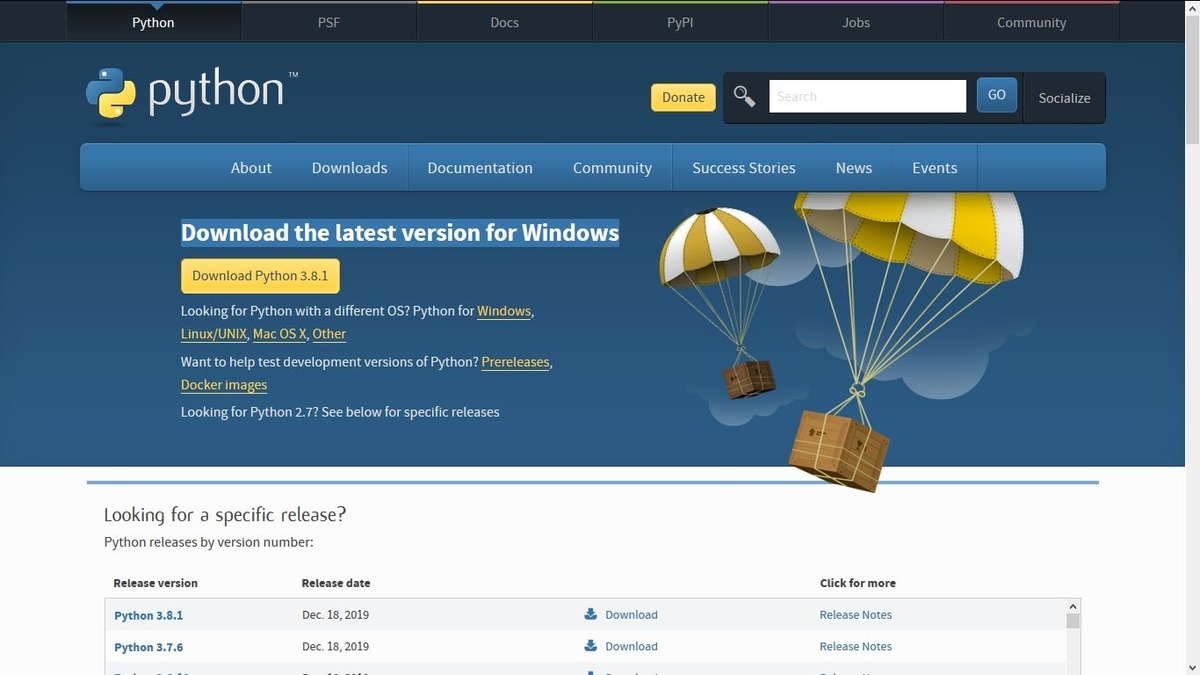Open the Socialize dropdown menu
Screen dimensions: 1200x675
click(x=1064, y=97)
